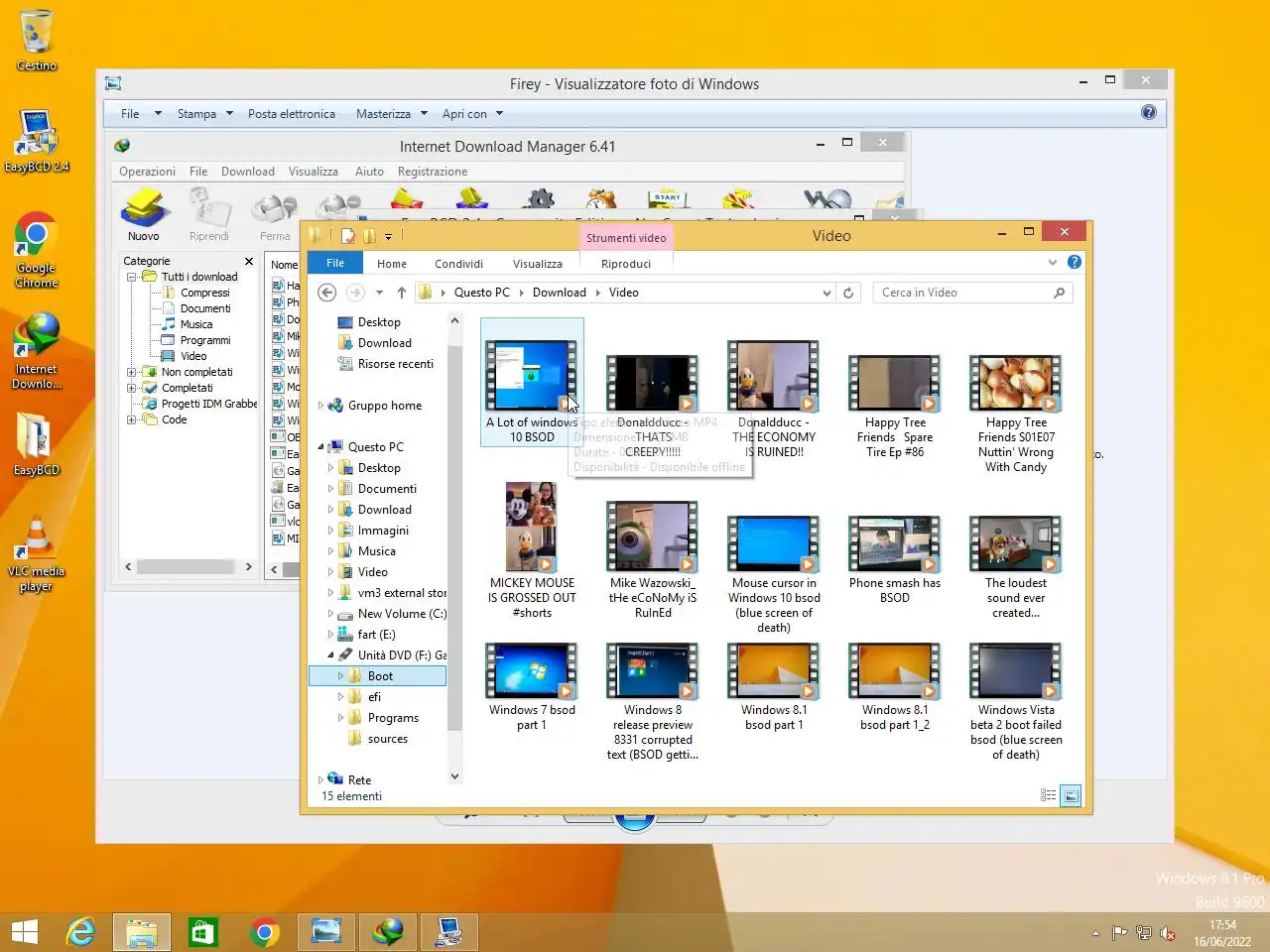
Task: Select the Windows 7 bsod part 1 video
Action: tap(532, 688)
